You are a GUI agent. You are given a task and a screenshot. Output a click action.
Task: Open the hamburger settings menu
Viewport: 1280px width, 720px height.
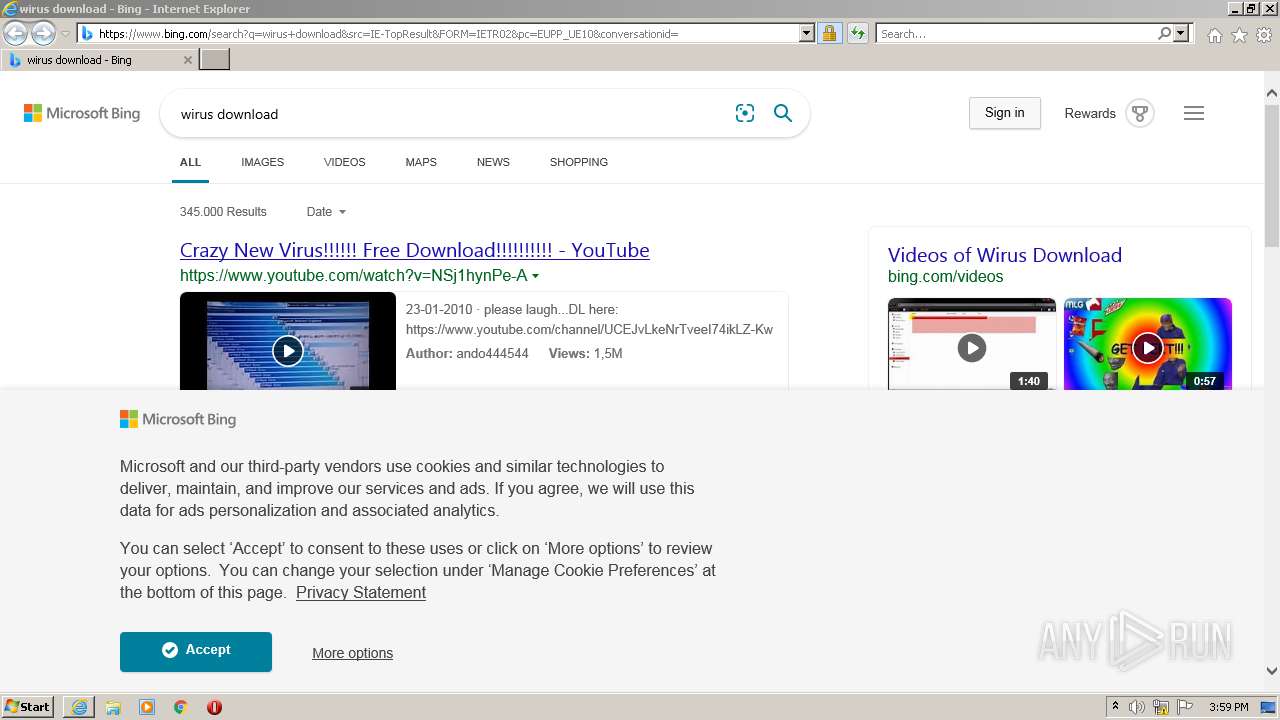coord(1194,113)
